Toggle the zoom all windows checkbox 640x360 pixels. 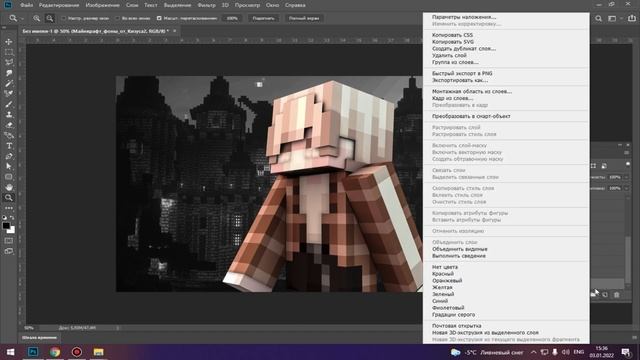[x=118, y=18]
